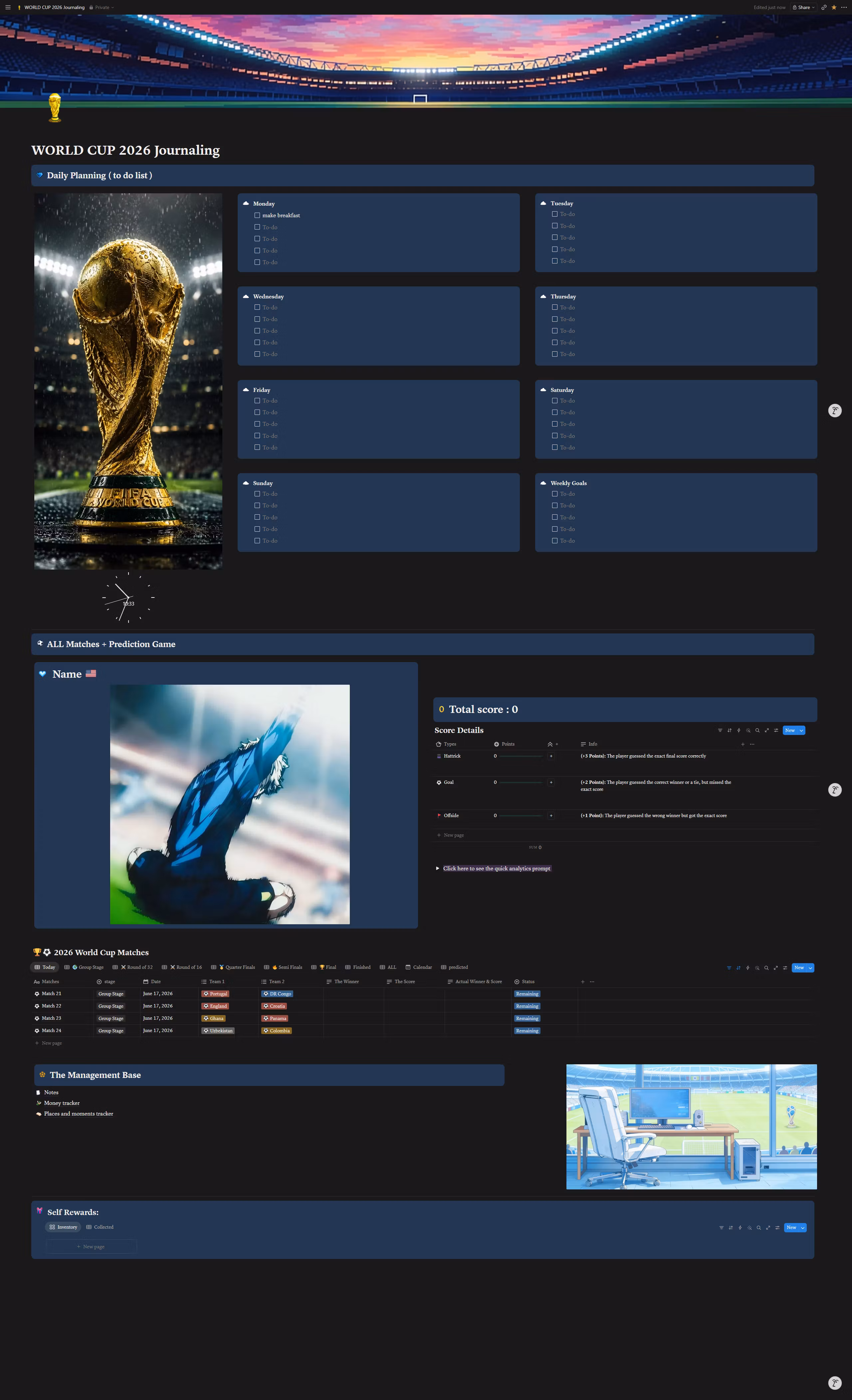Screen dimensions: 852x1400
Task: Click the Goal row plus button
Action: pyautogui.click(x=551, y=783)
